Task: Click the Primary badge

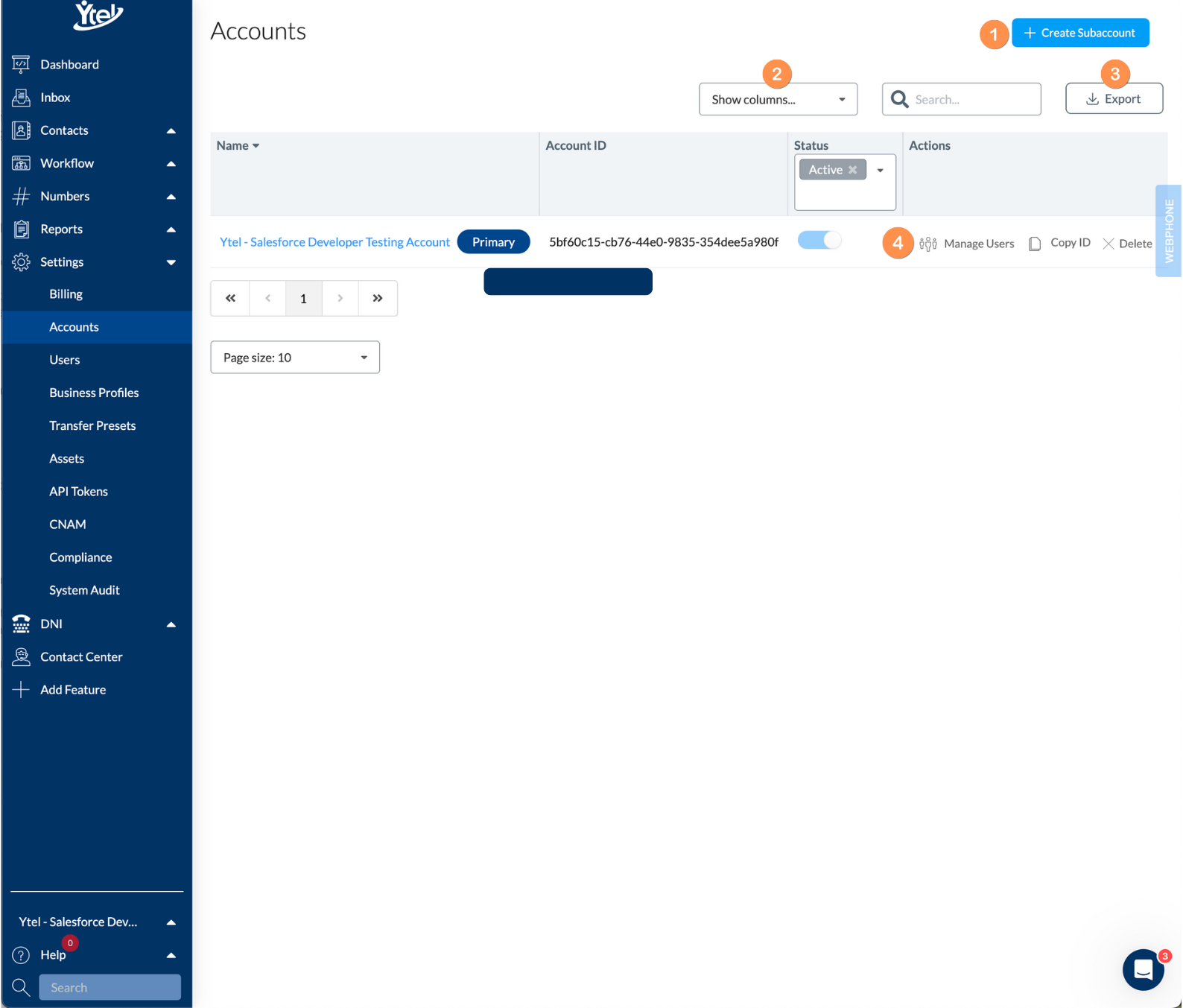Action: pos(493,242)
